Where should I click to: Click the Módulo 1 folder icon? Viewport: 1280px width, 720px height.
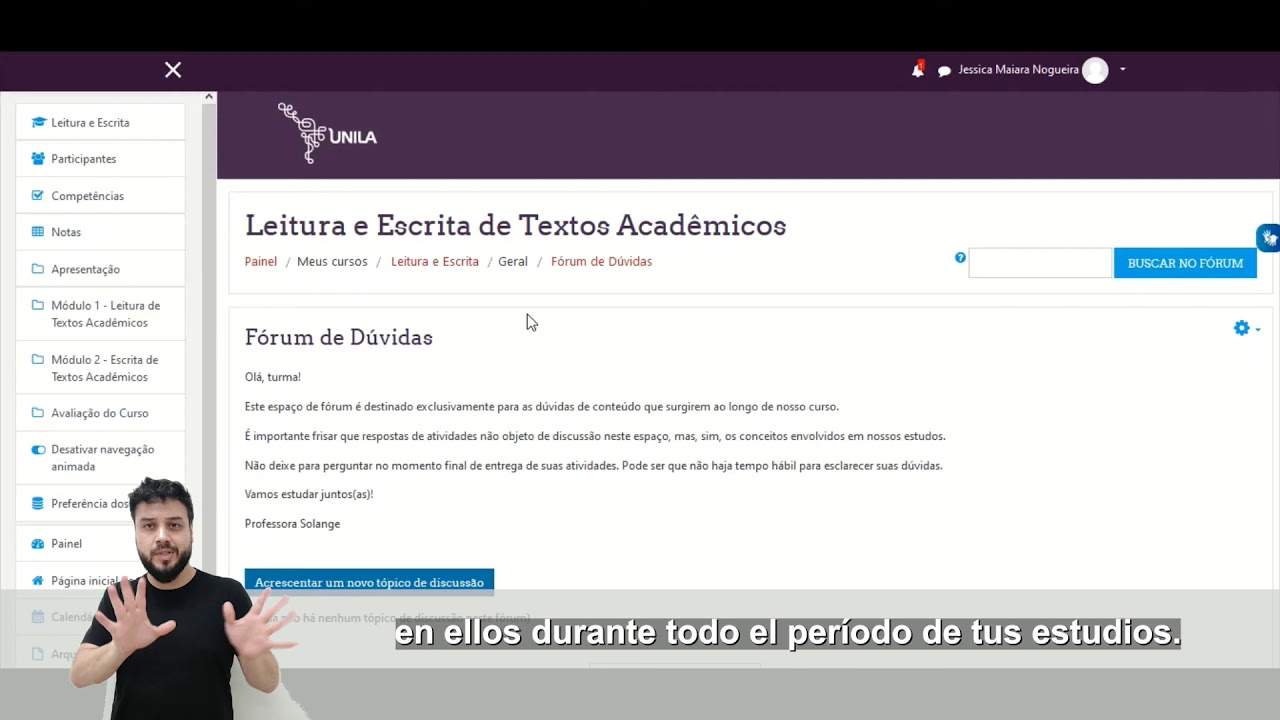[x=38, y=305]
